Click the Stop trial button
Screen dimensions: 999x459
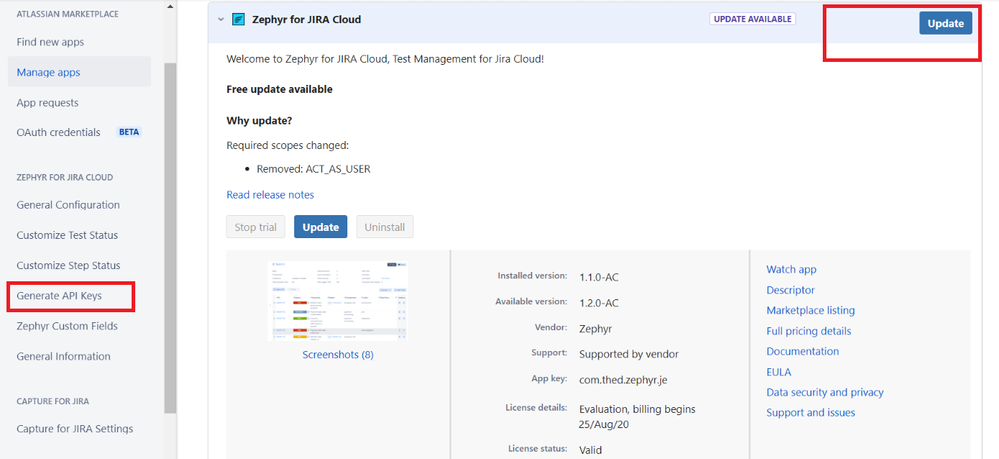255,227
